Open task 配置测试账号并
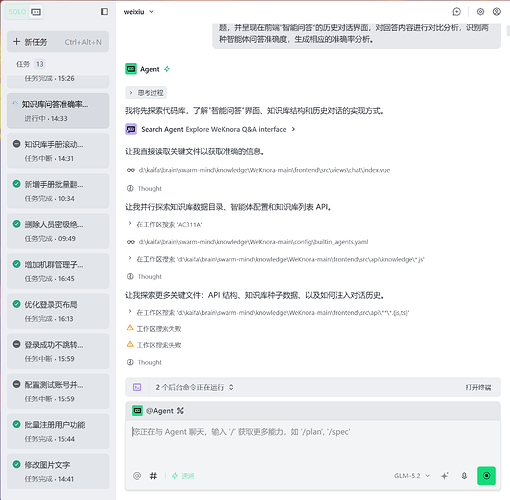510x500 pixels. 58,391
